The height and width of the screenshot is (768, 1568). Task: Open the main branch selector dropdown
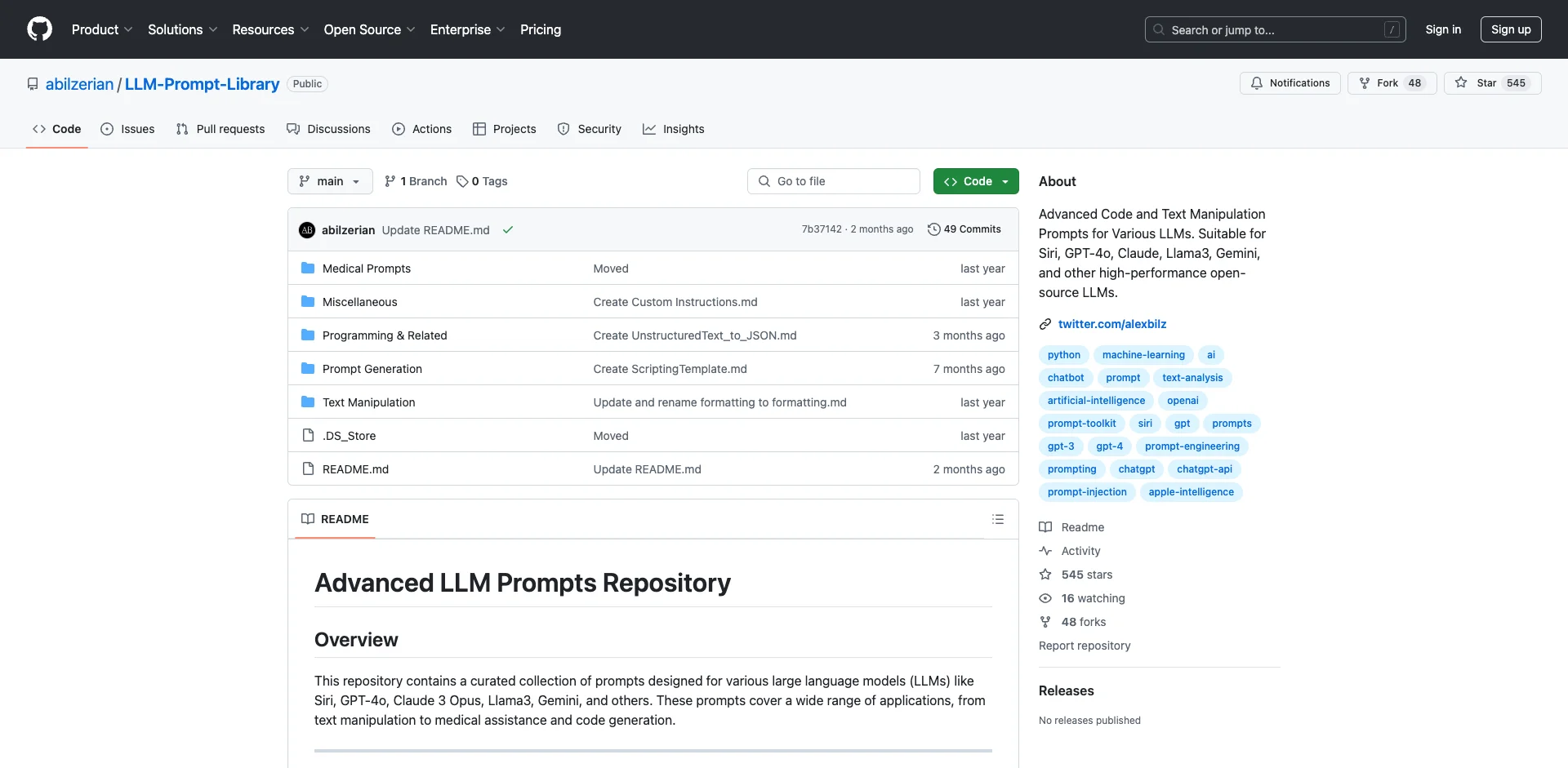[330, 181]
